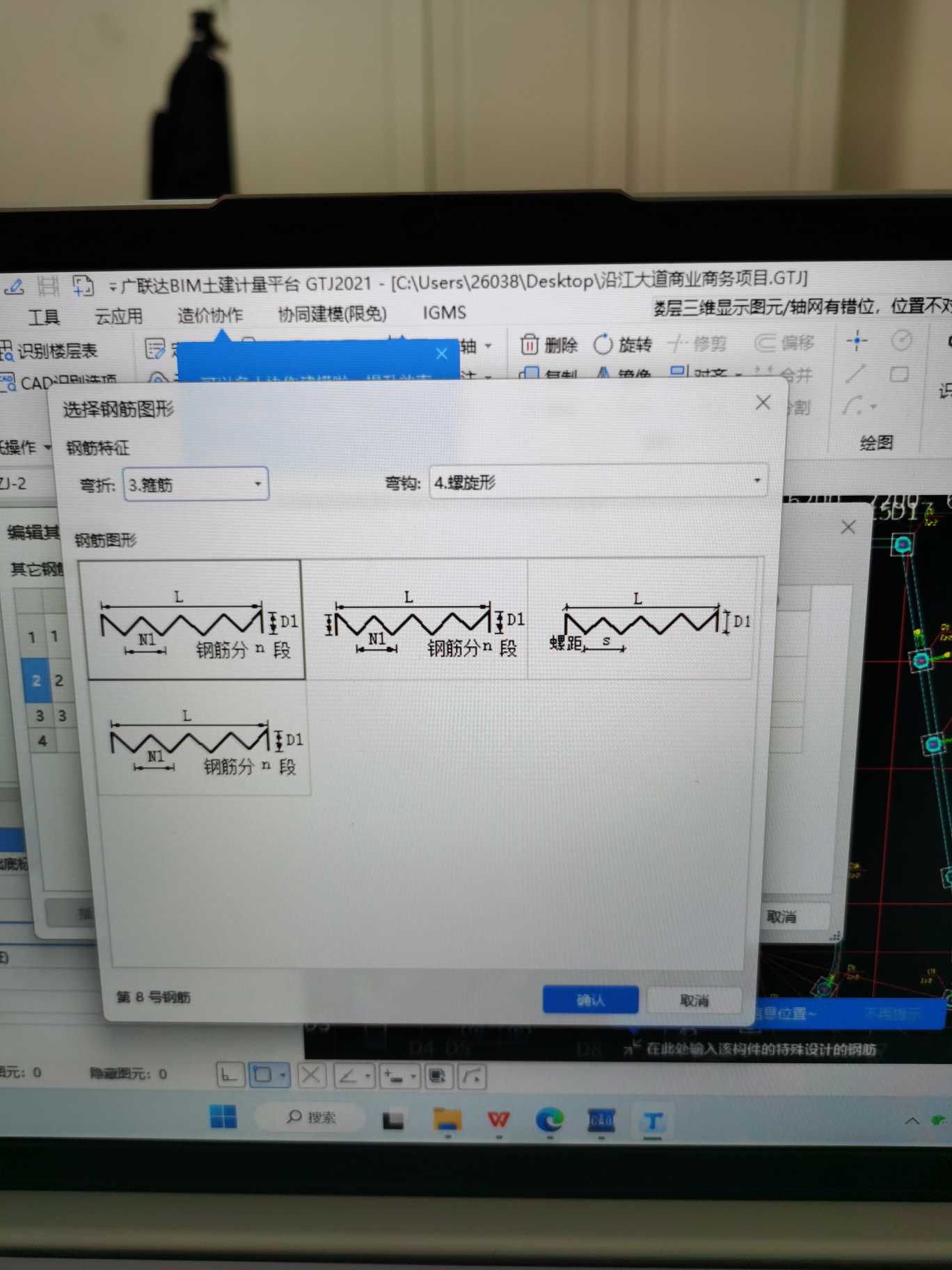
Task: Select first rebar shape with N1 segments
Action: (191, 619)
